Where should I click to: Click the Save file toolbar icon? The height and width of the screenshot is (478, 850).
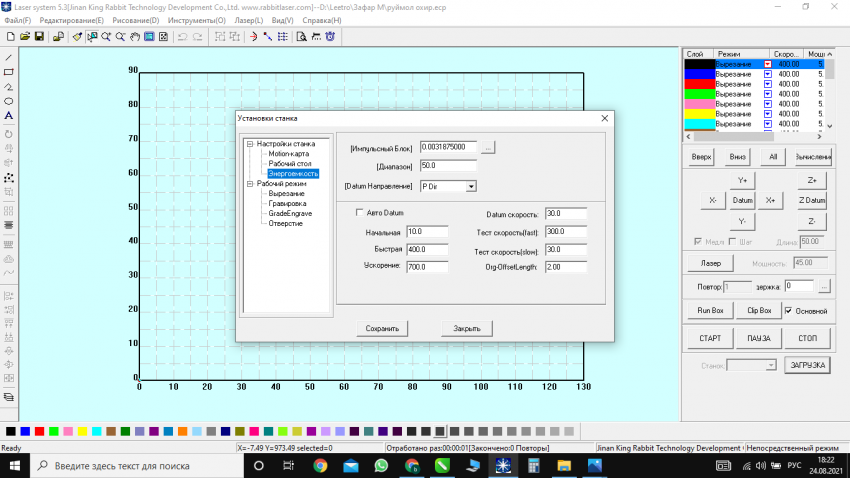39,37
